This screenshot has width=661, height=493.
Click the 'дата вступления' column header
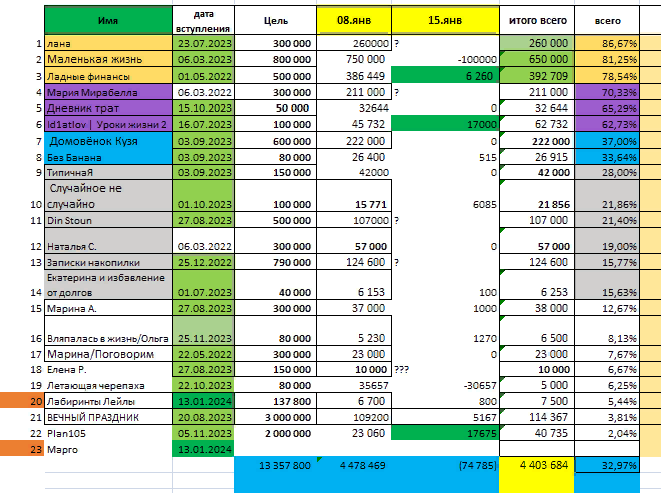[x=203, y=20]
